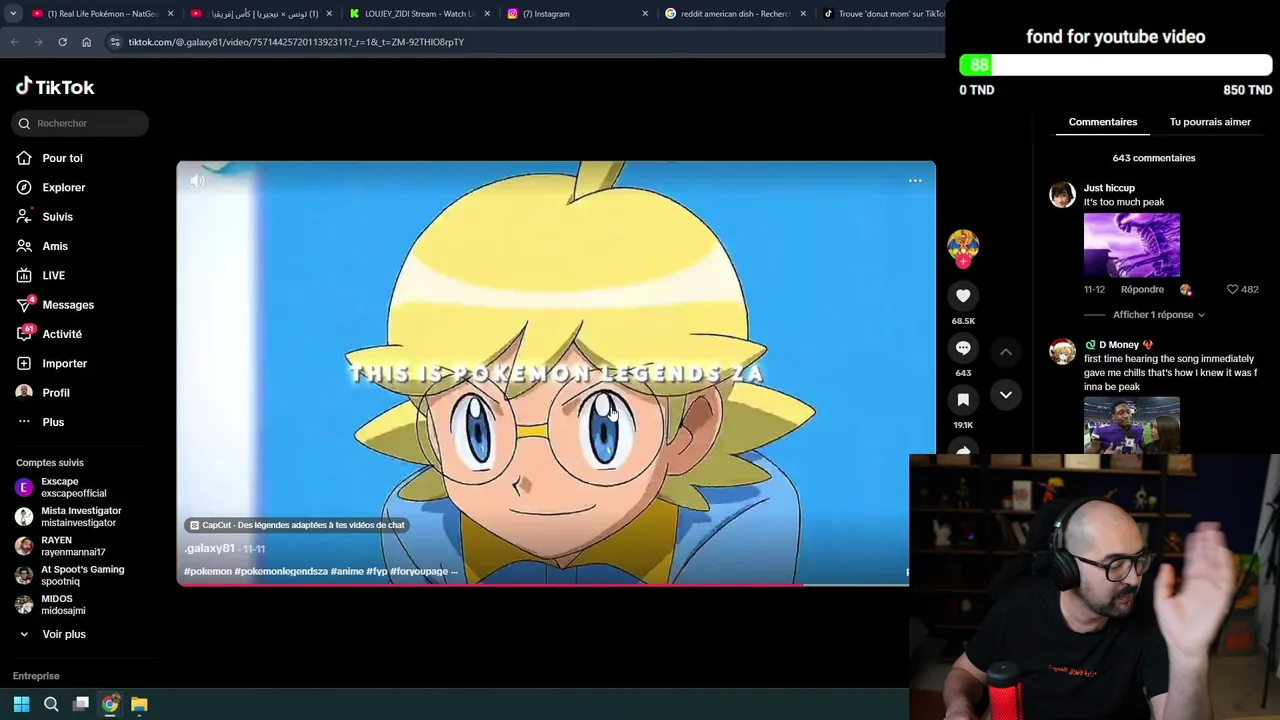The image size is (1280, 720).
Task: Mute the video with speaker icon
Action: [x=197, y=180]
